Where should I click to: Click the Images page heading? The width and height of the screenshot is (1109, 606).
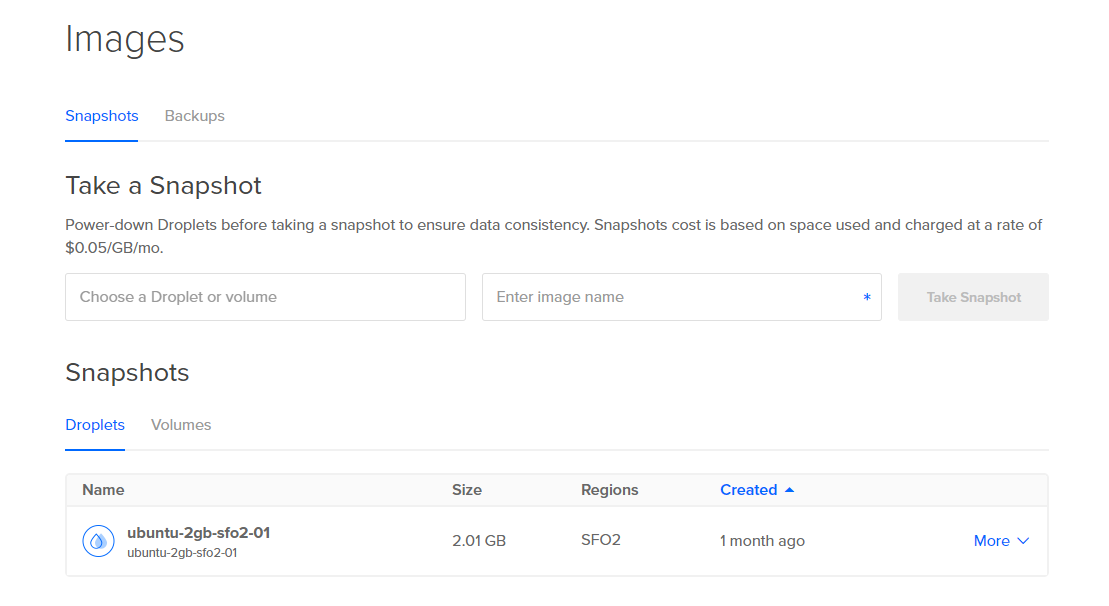tap(124, 39)
